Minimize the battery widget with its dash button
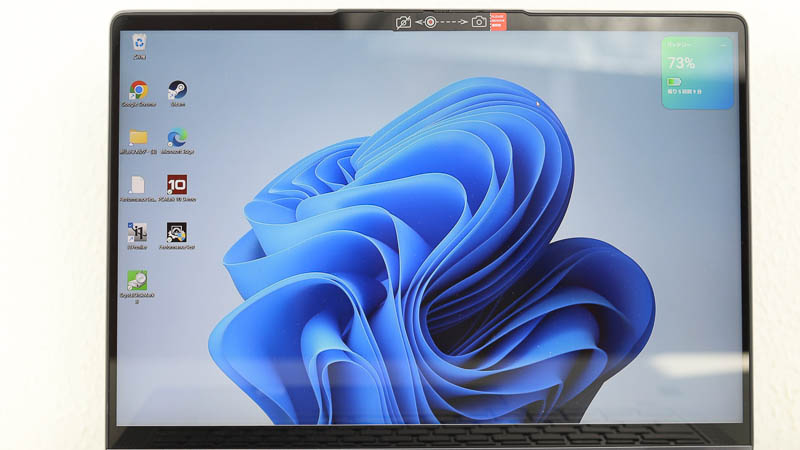 (x=723, y=45)
